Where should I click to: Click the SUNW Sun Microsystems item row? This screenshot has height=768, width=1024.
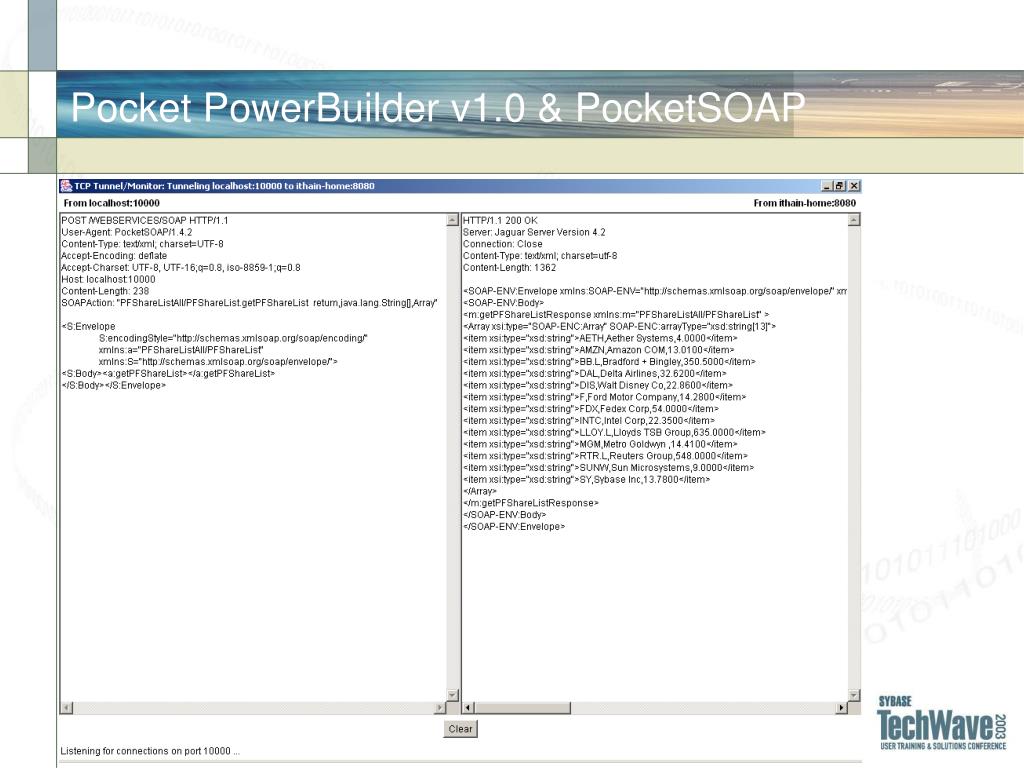click(609, 468)
